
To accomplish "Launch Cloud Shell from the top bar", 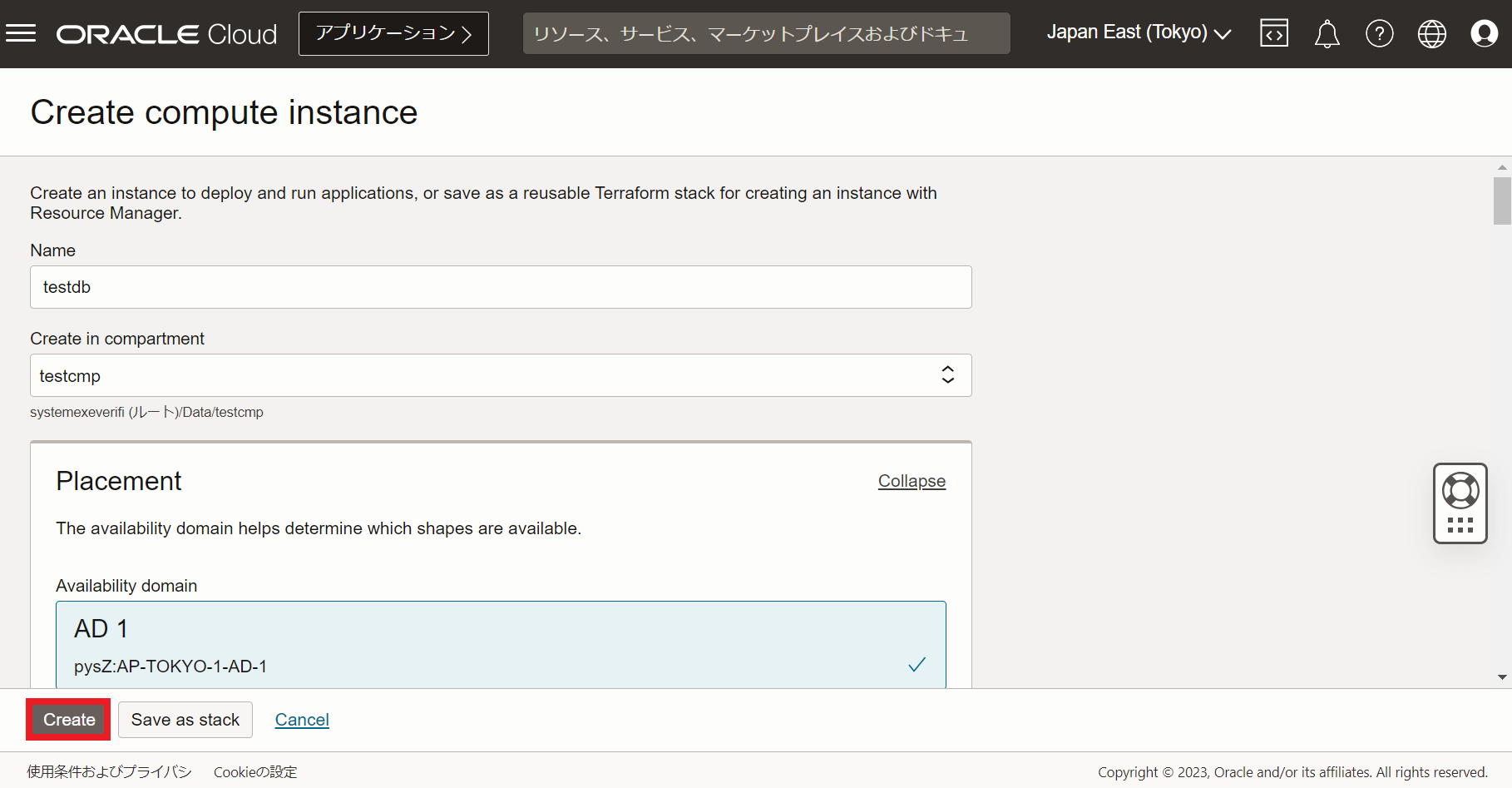I will (1273, 33).
